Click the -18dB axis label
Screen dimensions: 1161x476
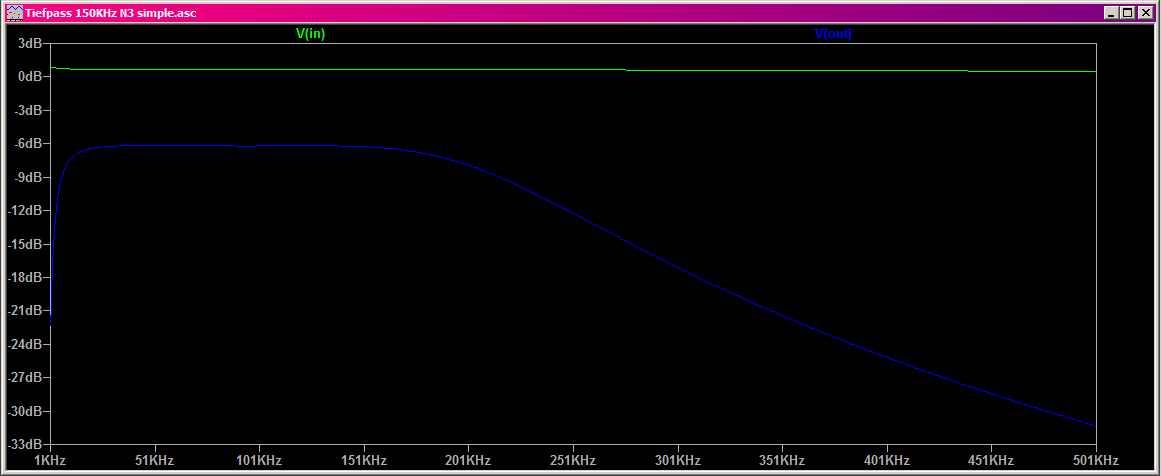24,278
